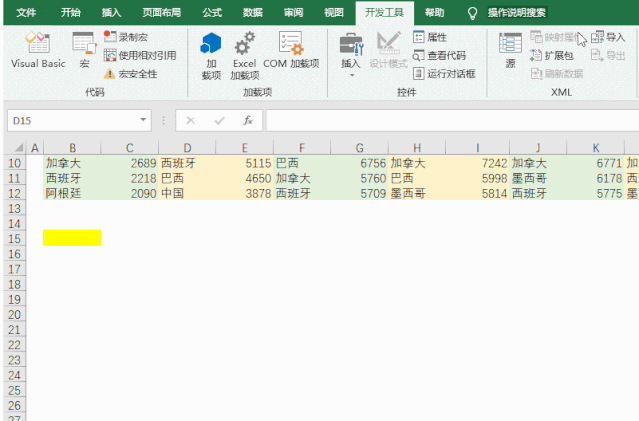Select column D header

tap(187, 148)
